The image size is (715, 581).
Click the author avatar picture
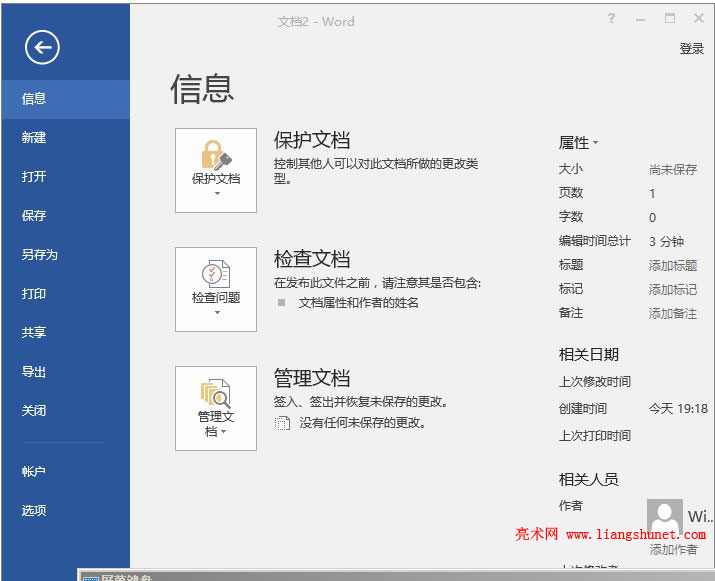pos(664,517)
